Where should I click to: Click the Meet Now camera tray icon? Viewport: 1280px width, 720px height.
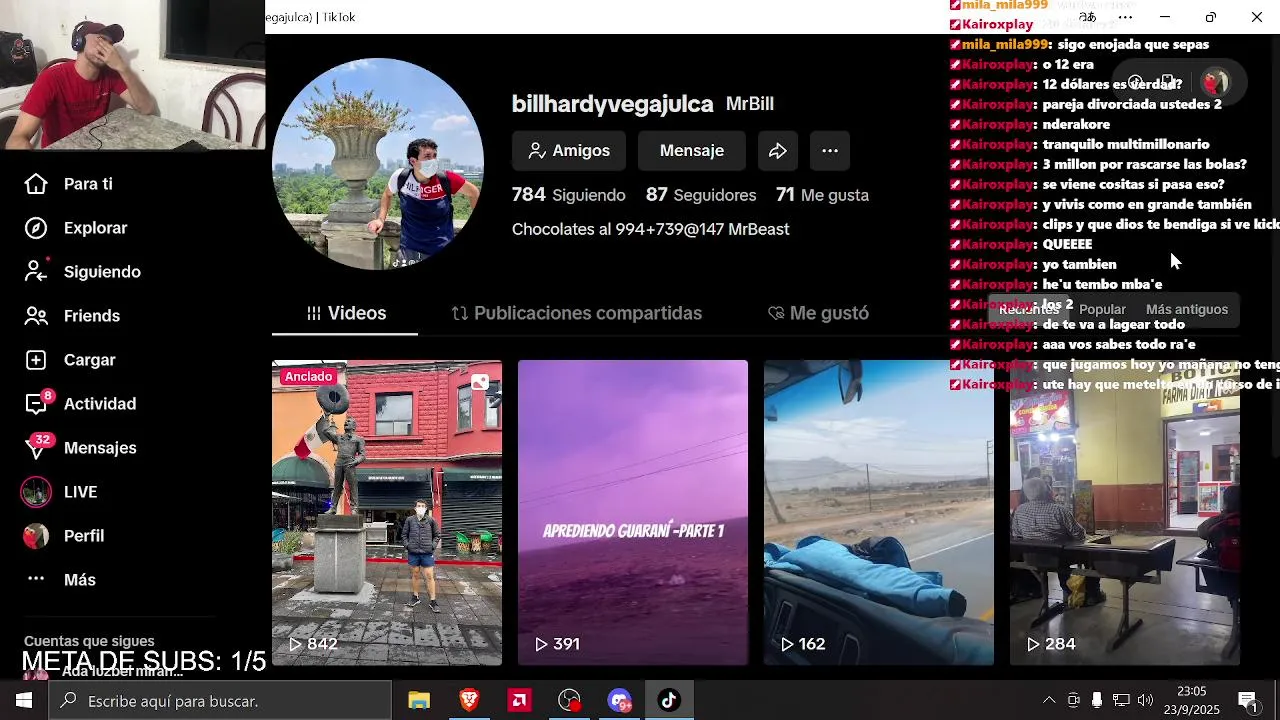(x=1073, y=700)
